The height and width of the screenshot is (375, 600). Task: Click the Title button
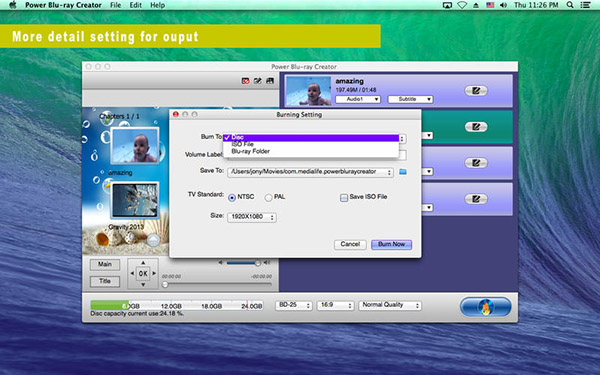pos(105,281)
